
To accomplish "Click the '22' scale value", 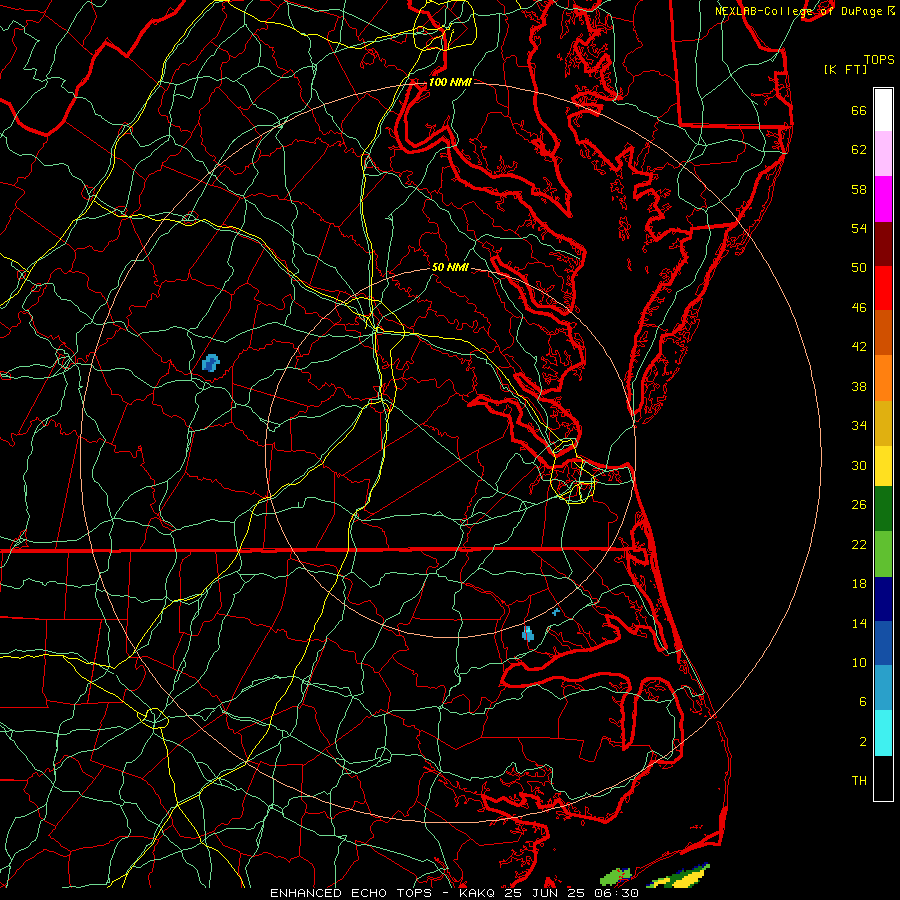I will tap(859, 544).
